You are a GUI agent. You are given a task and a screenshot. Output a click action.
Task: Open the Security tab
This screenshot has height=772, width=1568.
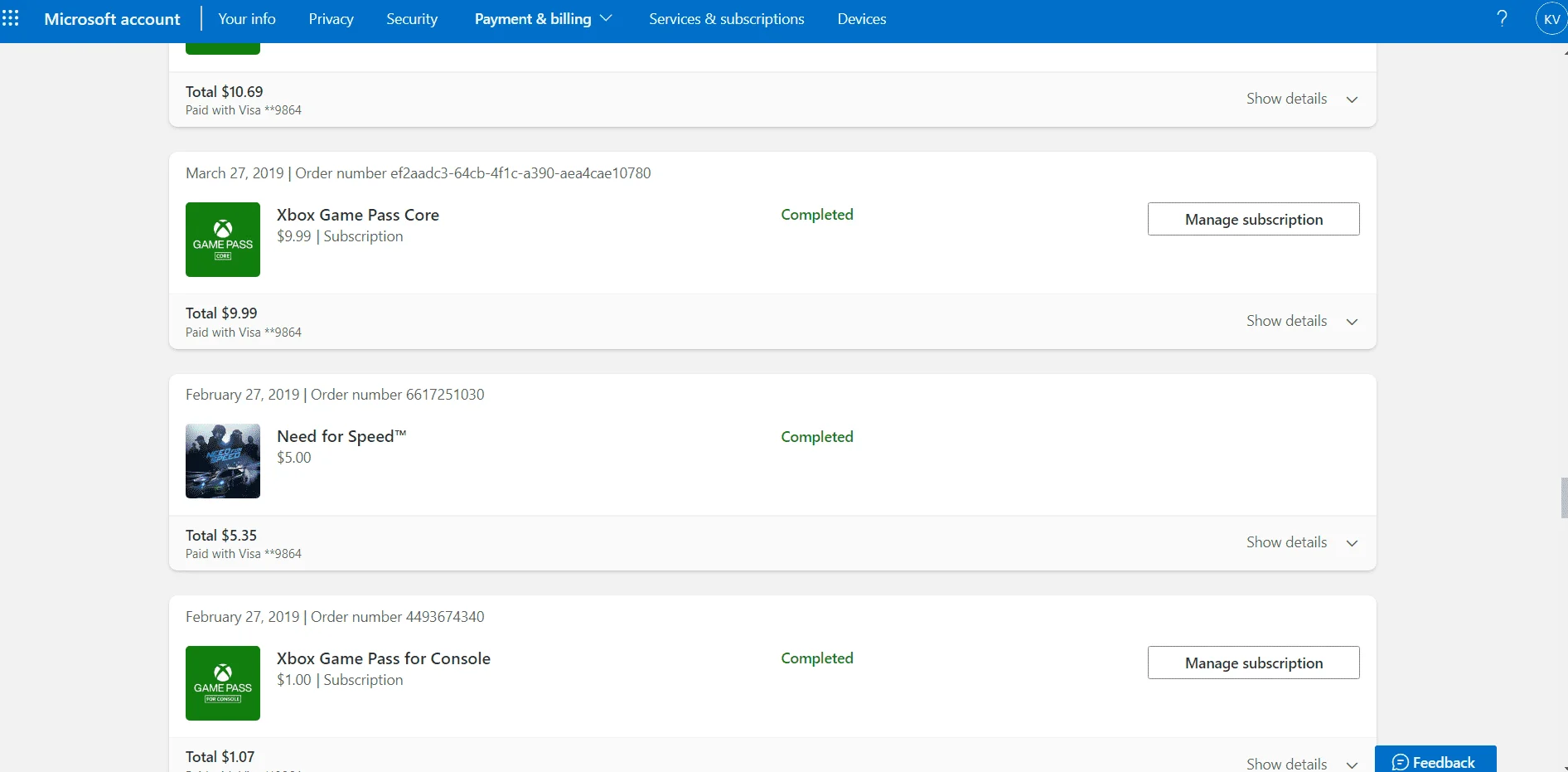412,18
